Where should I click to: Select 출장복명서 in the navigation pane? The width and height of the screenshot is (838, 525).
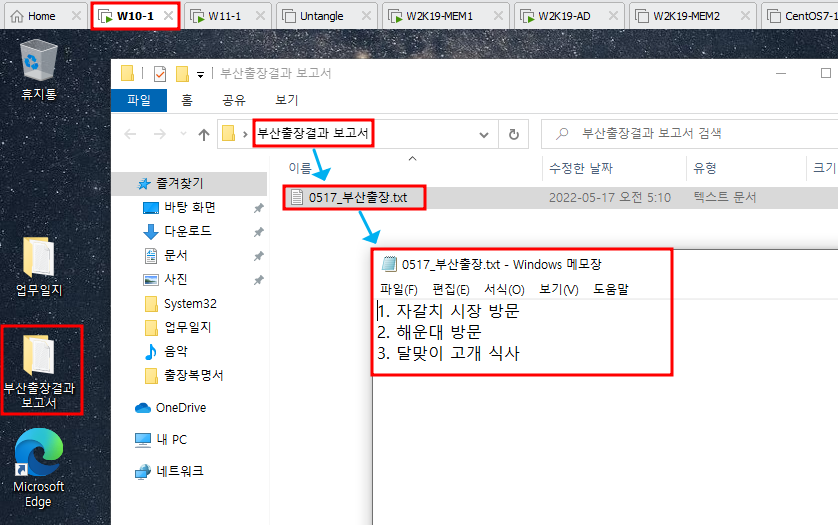click(x=193, y=375)
